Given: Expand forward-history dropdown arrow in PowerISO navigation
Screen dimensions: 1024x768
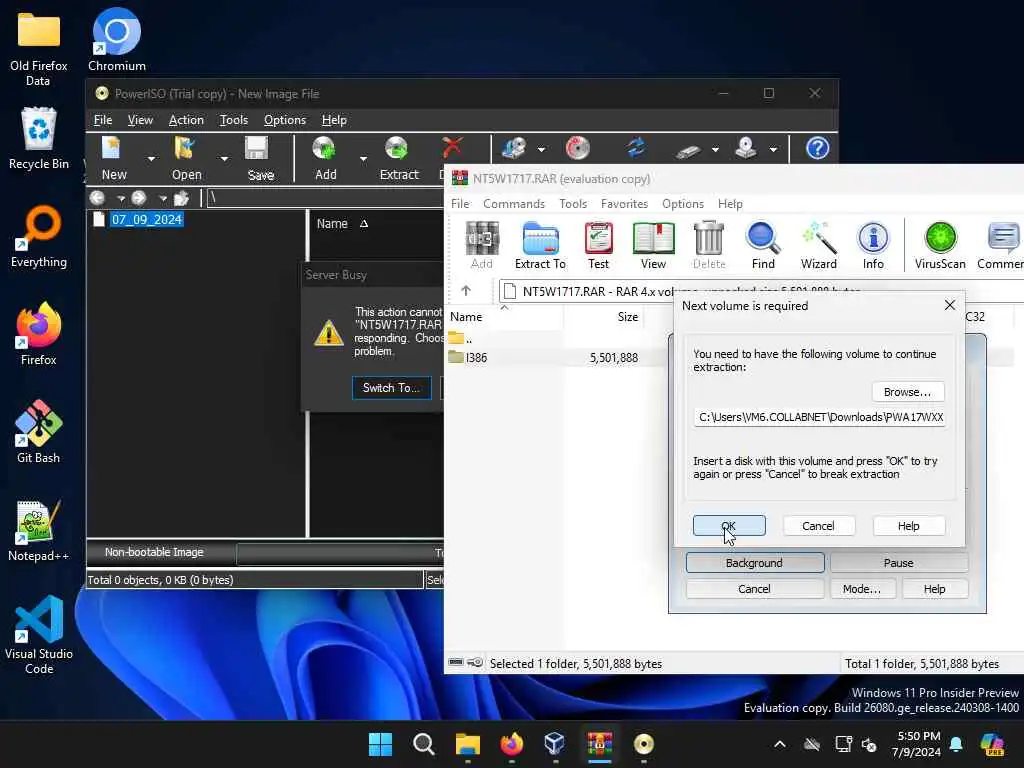Looking at the screenshot, I should click(x=163, y=198).
